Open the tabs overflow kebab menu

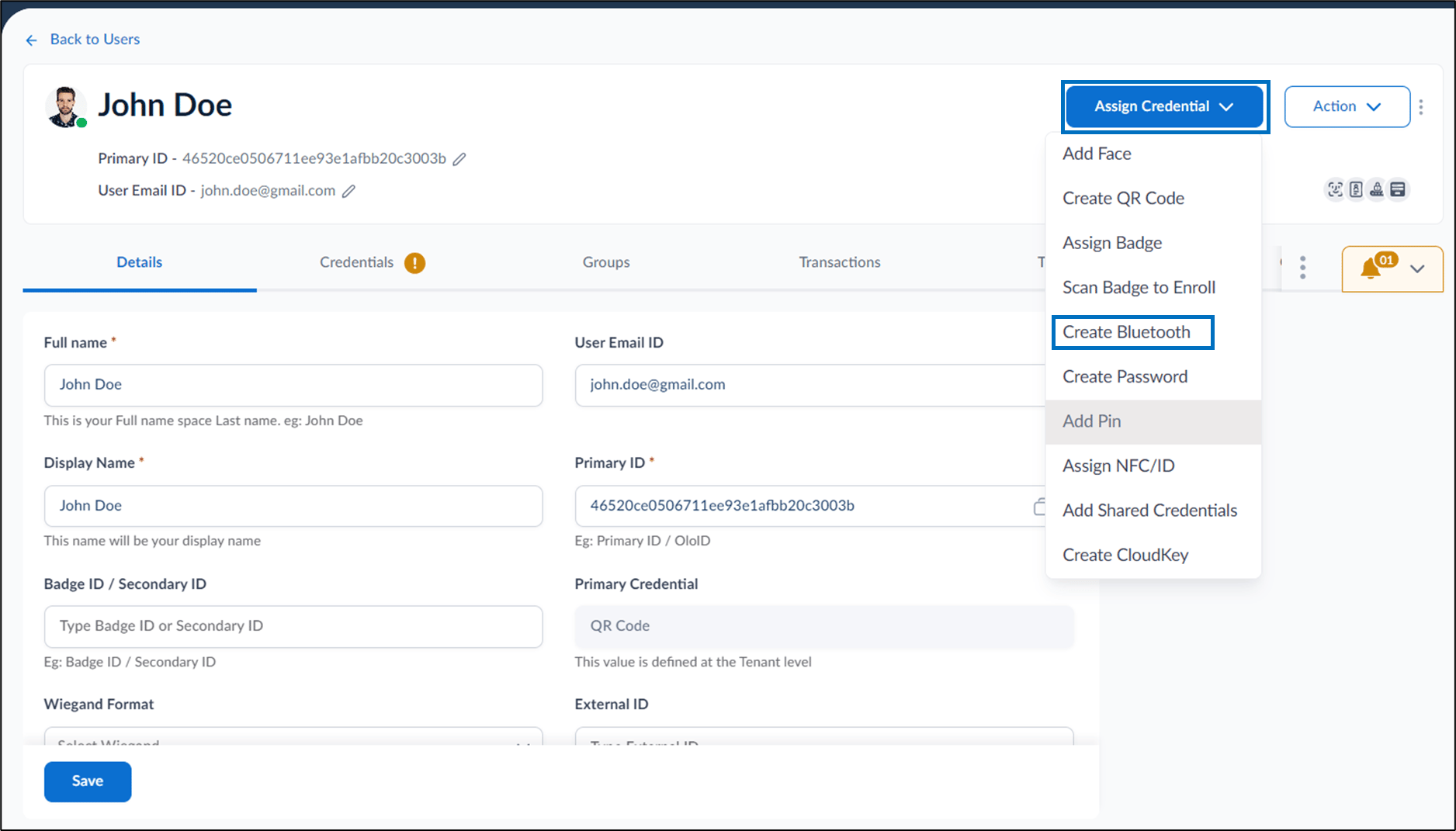click(x=1302, y=268)
